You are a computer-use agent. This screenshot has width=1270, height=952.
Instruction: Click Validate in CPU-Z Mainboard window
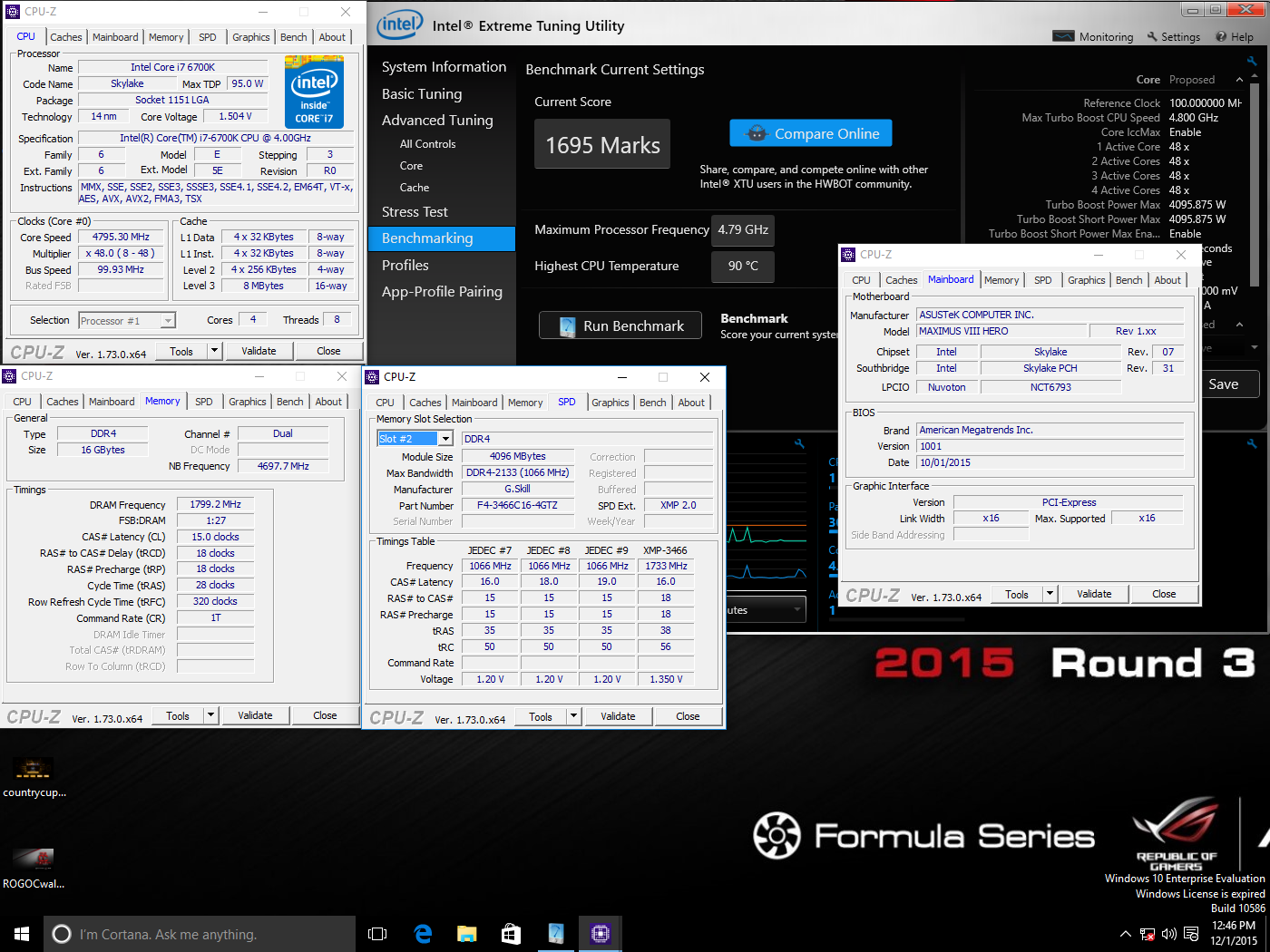(x=1094, y=594)
